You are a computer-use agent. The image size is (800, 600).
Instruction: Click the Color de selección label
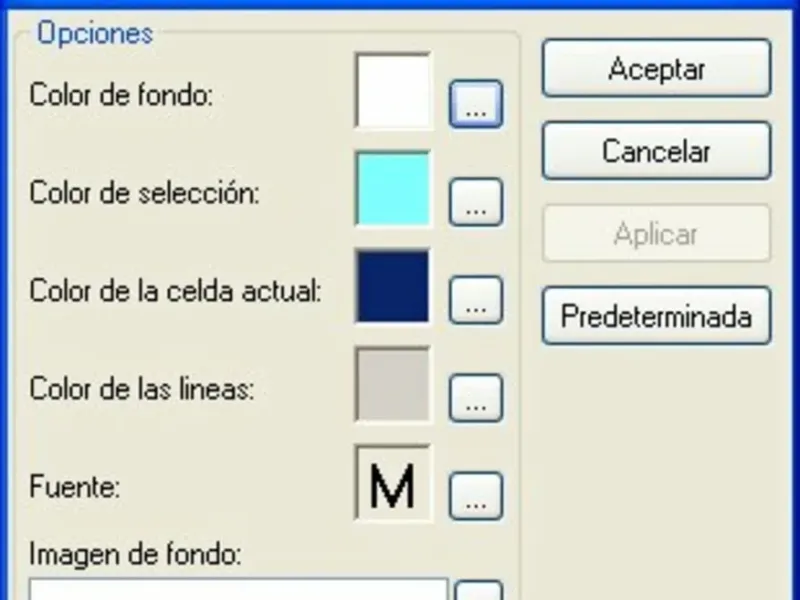(x=144, y=193)
